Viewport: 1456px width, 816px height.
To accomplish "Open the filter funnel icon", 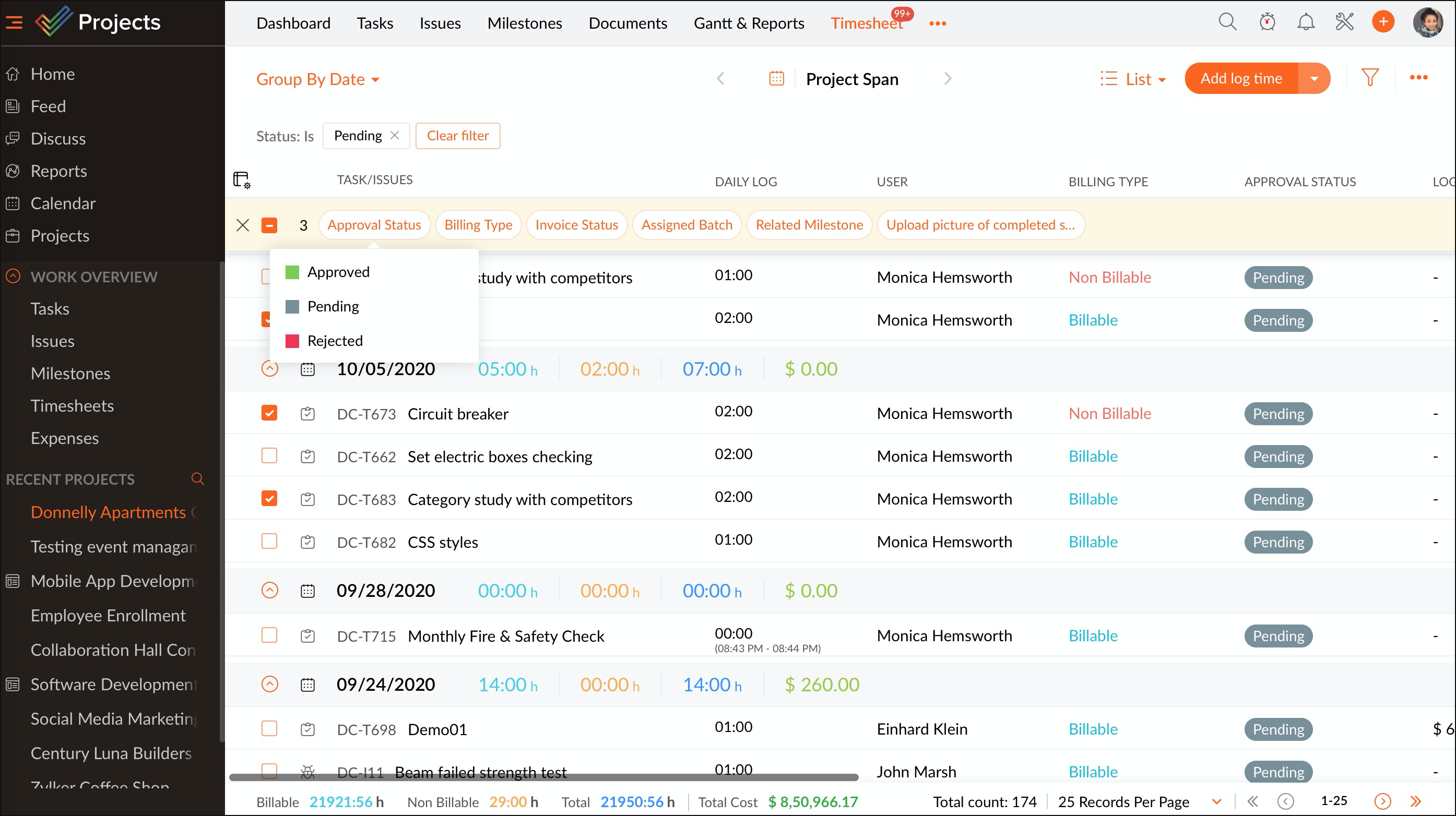I will [x=1370, y=78].
